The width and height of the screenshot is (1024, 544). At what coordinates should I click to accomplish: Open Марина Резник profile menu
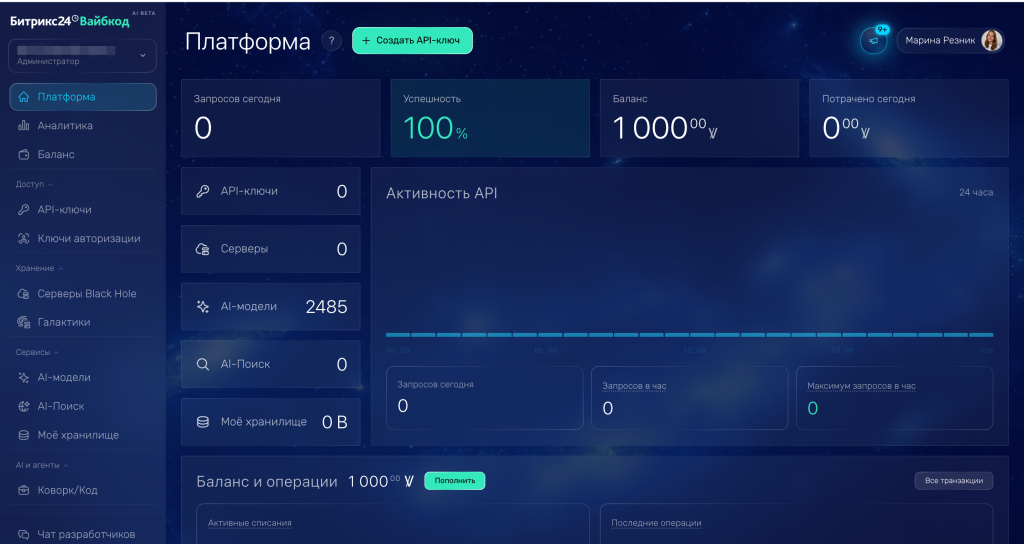coord(950,40)
